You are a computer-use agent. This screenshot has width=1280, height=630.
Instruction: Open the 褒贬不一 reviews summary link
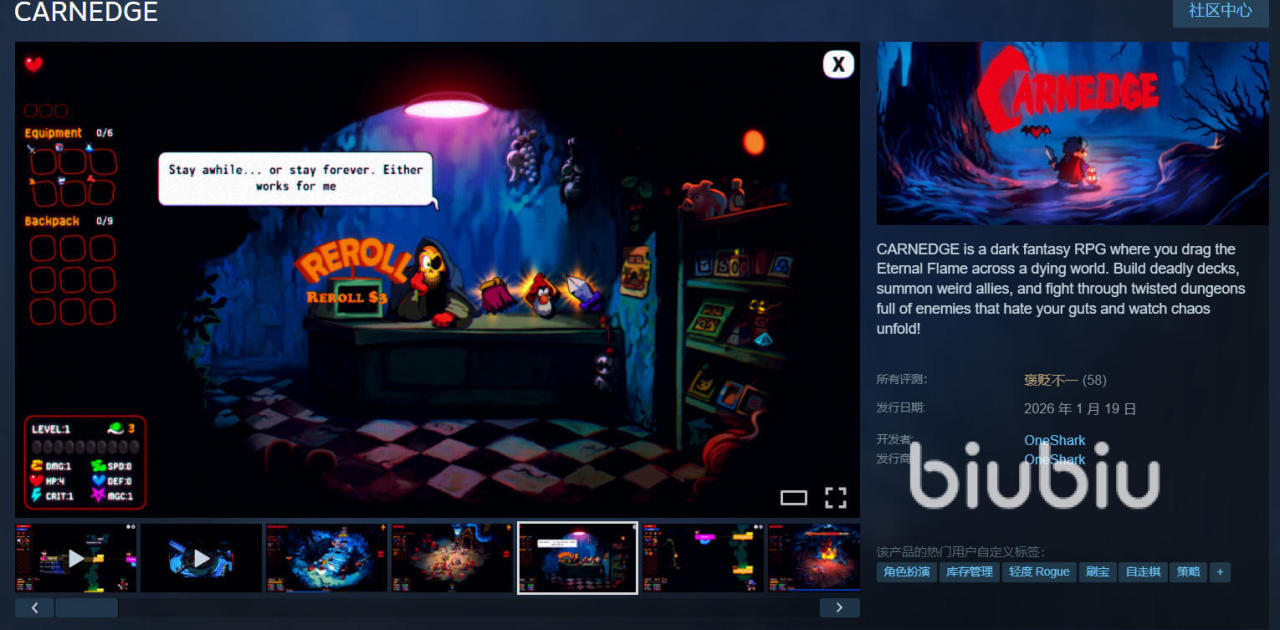coord(1051,380)
